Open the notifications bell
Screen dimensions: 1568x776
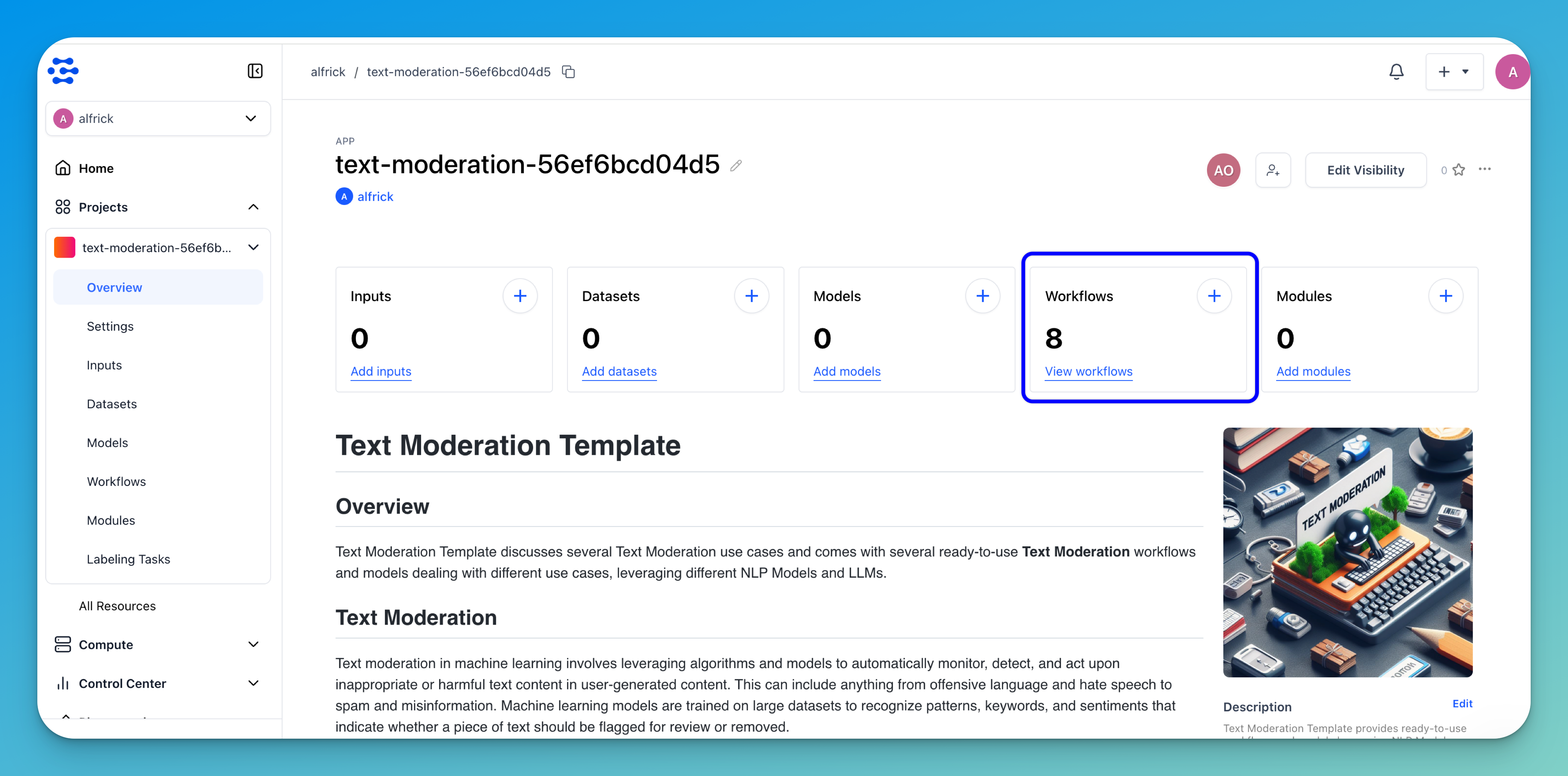point(1396,72)
